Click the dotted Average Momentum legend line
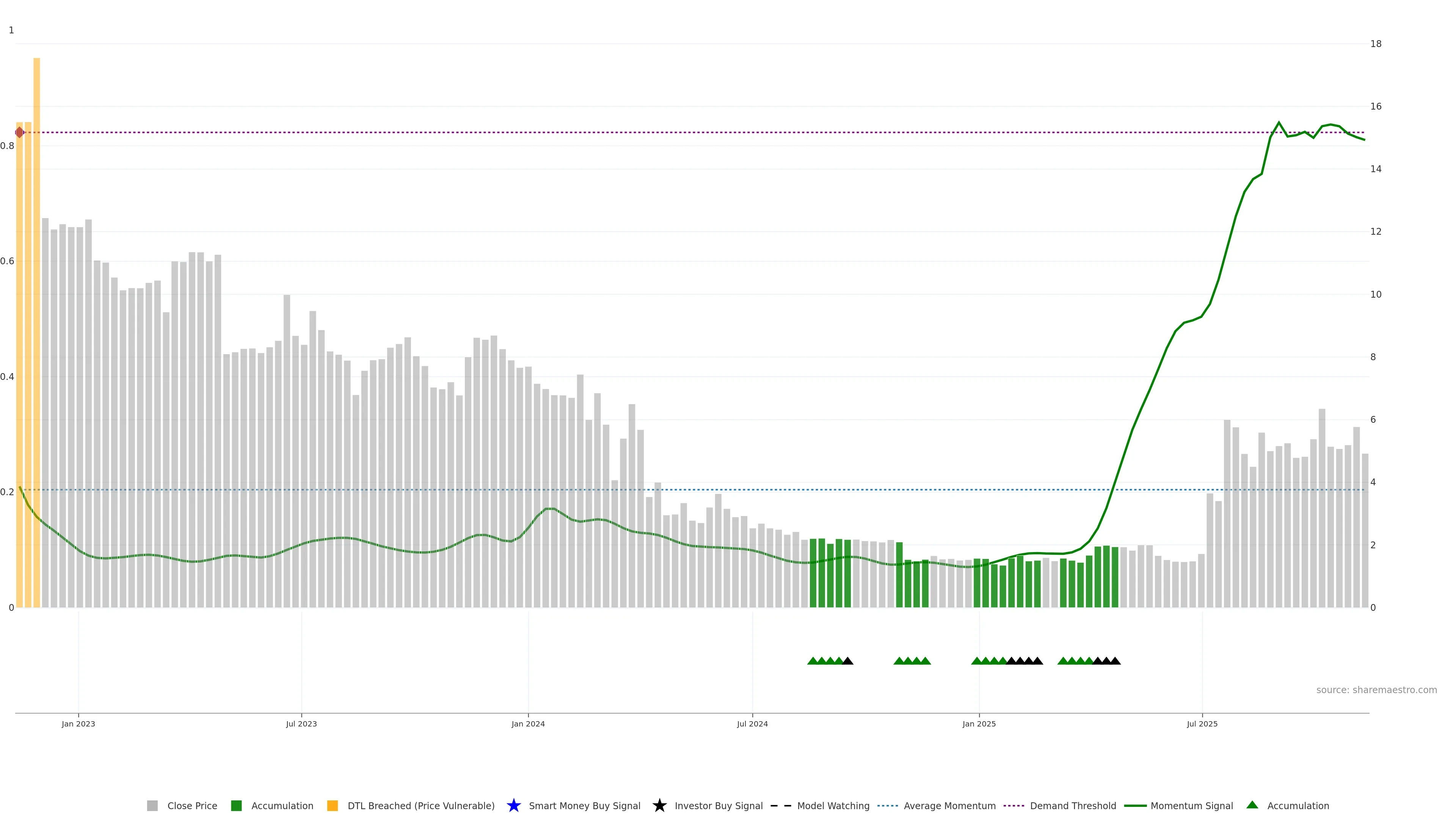The width and height of the screenshot is (1456, 819). [x=887, y=805]
